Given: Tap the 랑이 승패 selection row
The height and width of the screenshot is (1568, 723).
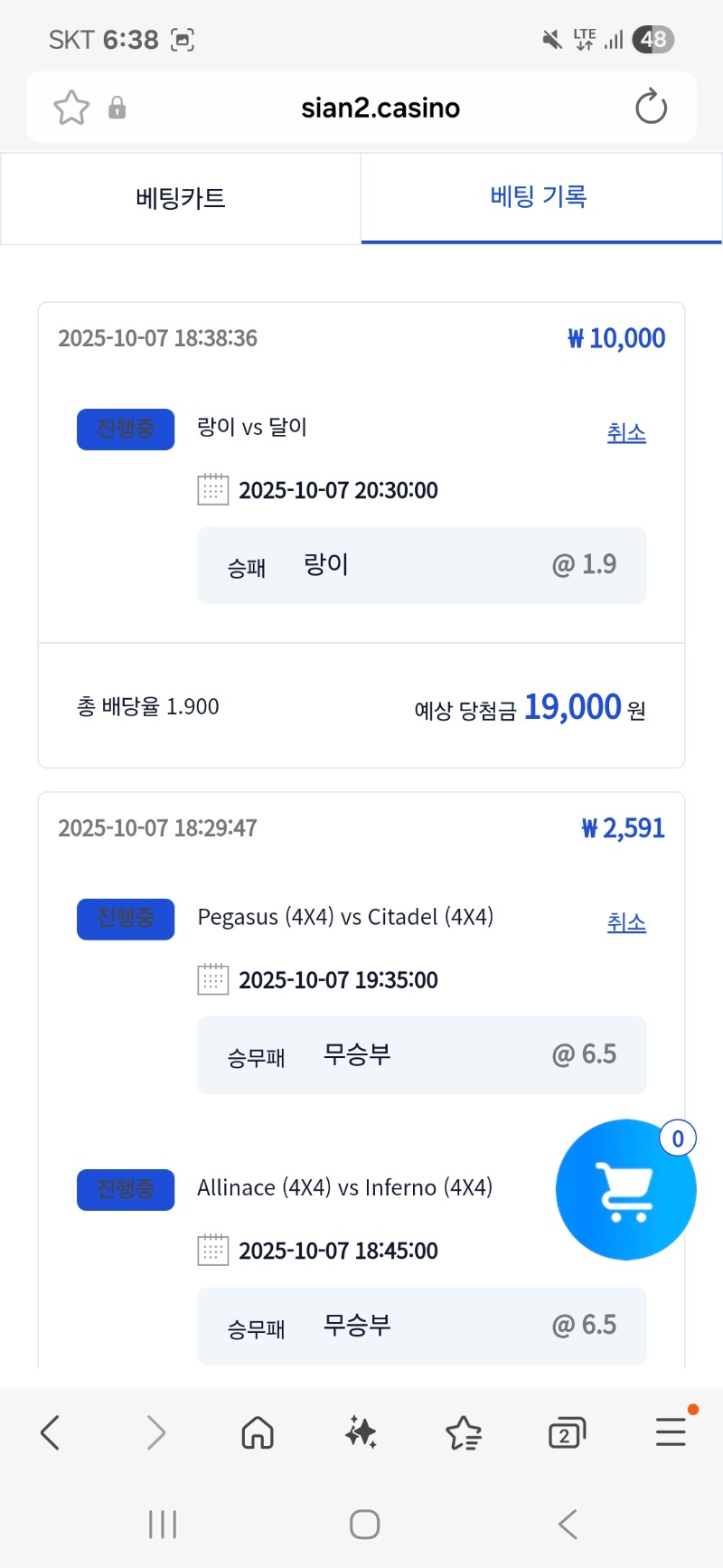Looking at the screenshot, I should point(421,565).
